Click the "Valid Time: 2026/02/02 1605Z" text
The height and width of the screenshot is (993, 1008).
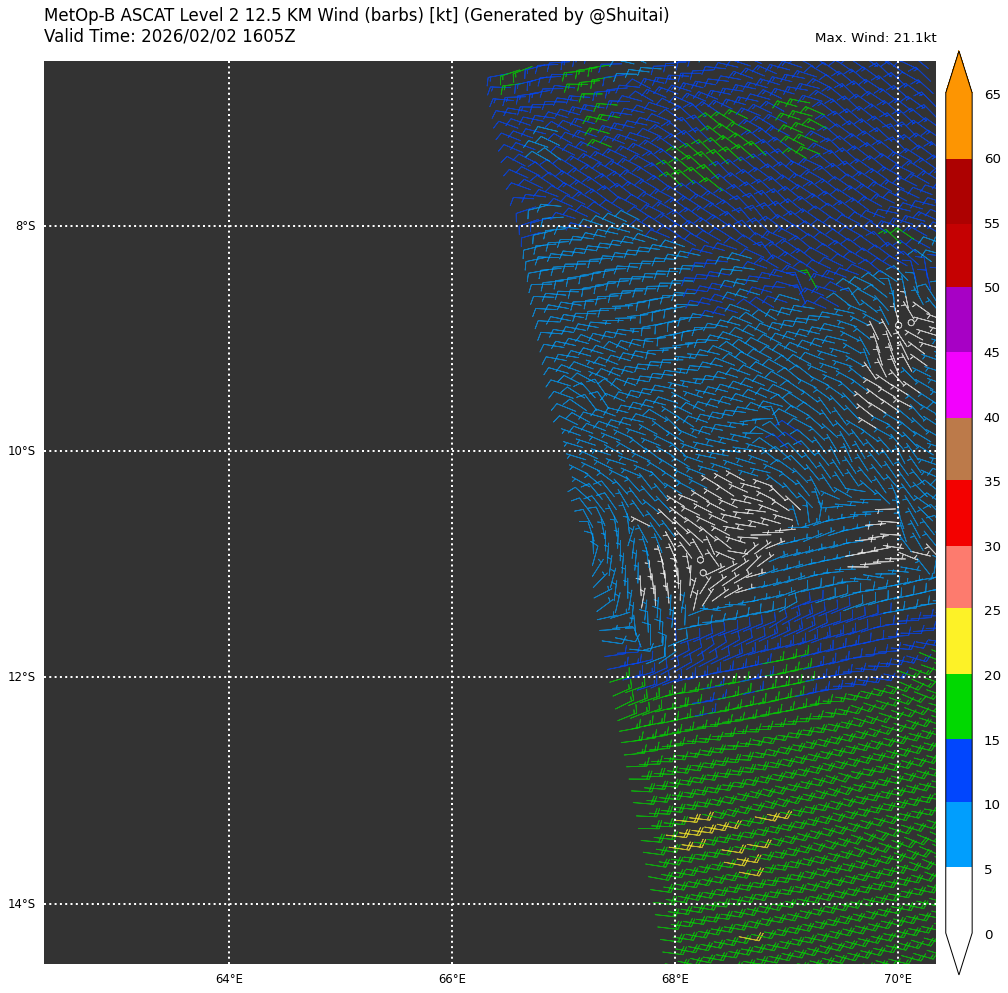(x=170, y=37)
